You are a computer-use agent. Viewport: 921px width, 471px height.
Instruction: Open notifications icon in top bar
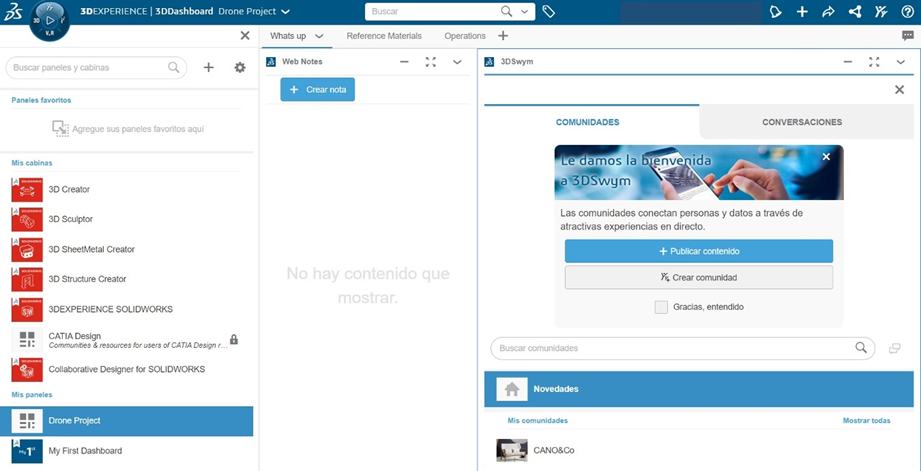(x=775, y=12)
